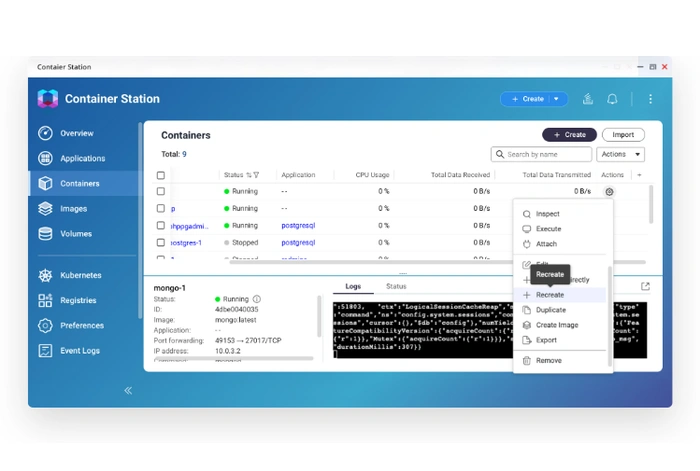Check the postgres-1 container row
700x471 pixels.
pyautogui.click(x=161, y=242)
